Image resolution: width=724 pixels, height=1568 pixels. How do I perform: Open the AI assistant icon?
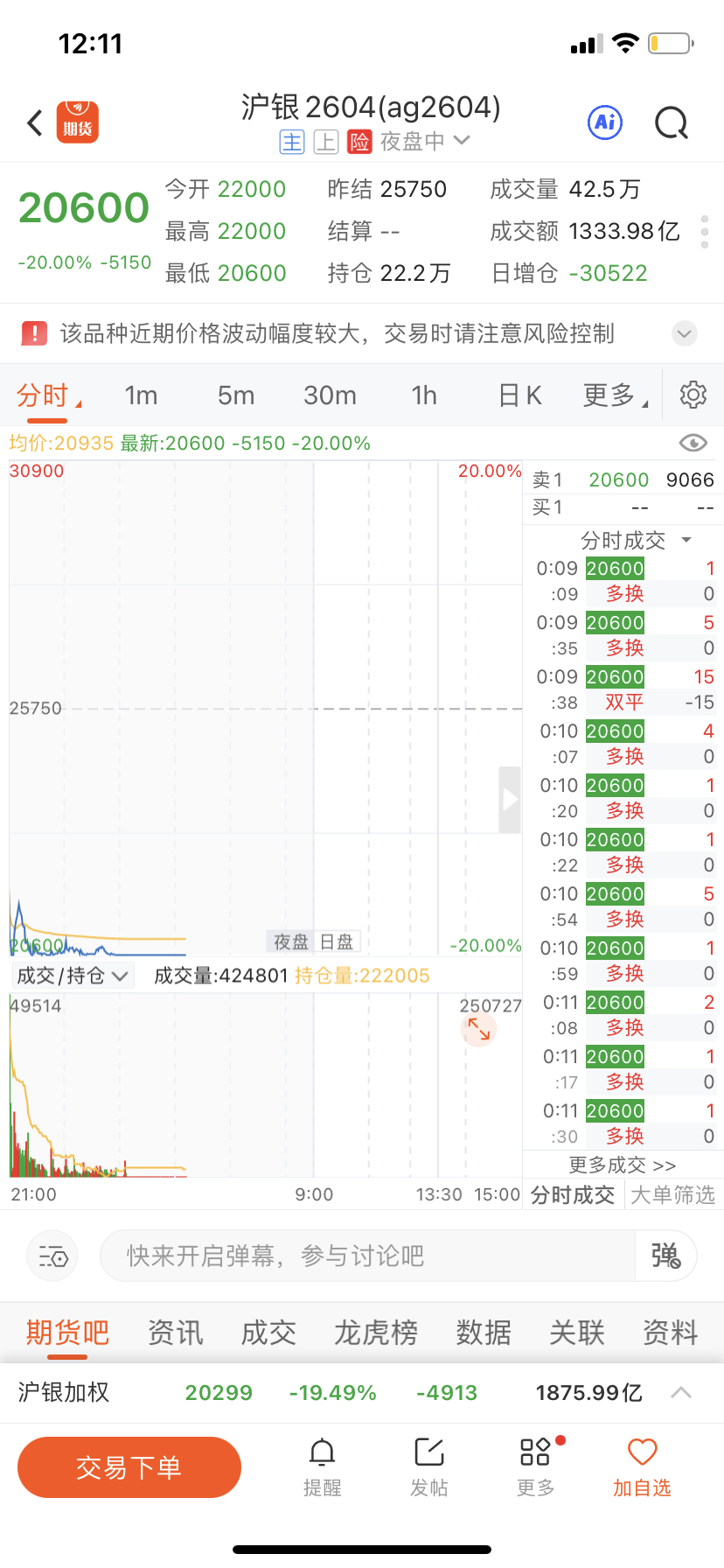click(605, 122)
